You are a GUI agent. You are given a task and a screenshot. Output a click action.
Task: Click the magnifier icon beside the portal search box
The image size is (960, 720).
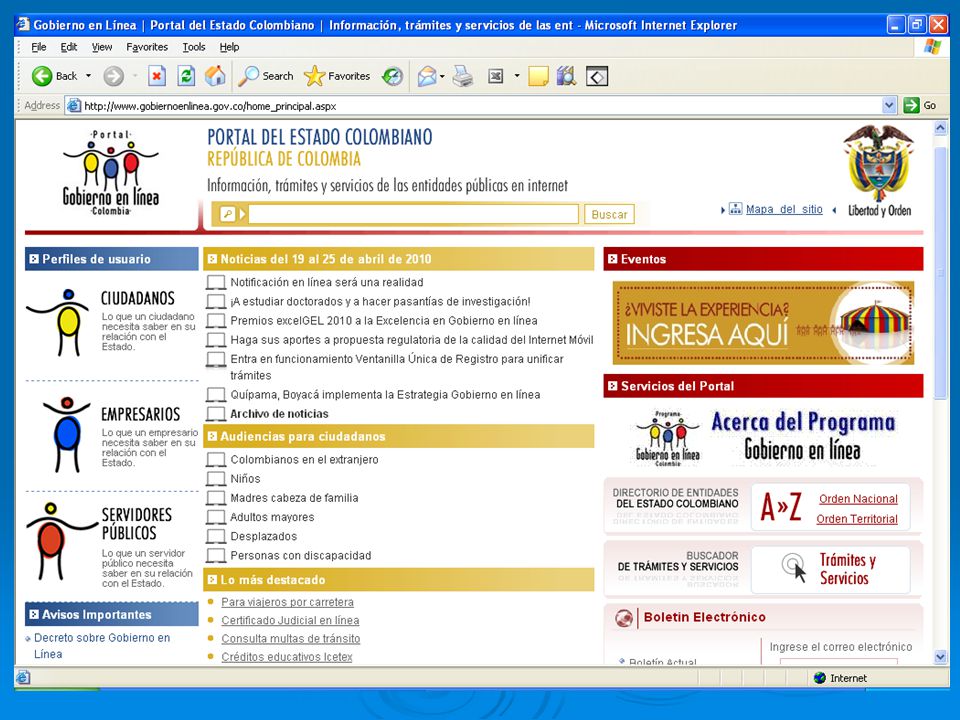(x=228, y=214)
